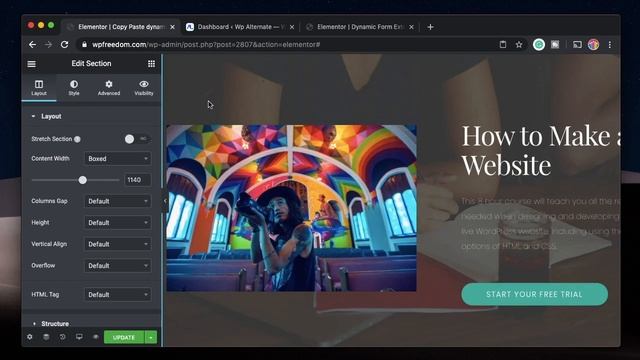Open the save options arrow beside Update
Screen dimensions: 640x360
[x=151, y=338]
